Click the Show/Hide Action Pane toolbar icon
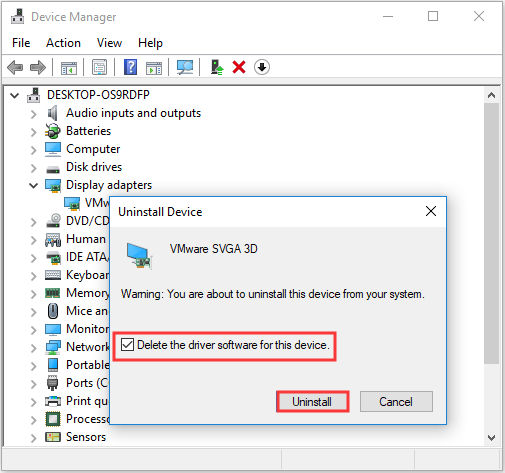This screenshot has width=505, height=473. [x=154, y=68]
